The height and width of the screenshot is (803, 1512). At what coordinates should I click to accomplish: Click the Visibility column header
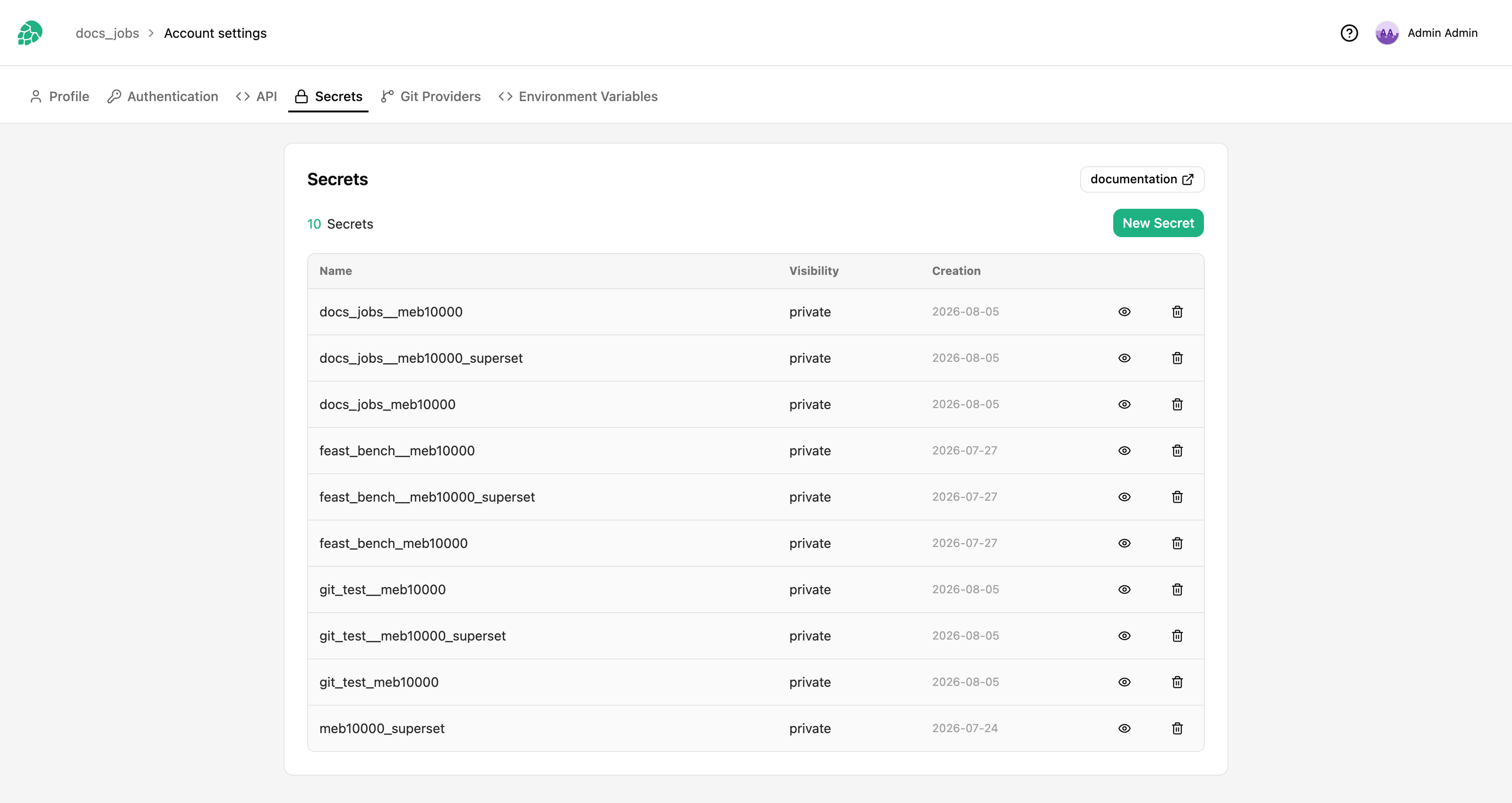coord(814,271)
